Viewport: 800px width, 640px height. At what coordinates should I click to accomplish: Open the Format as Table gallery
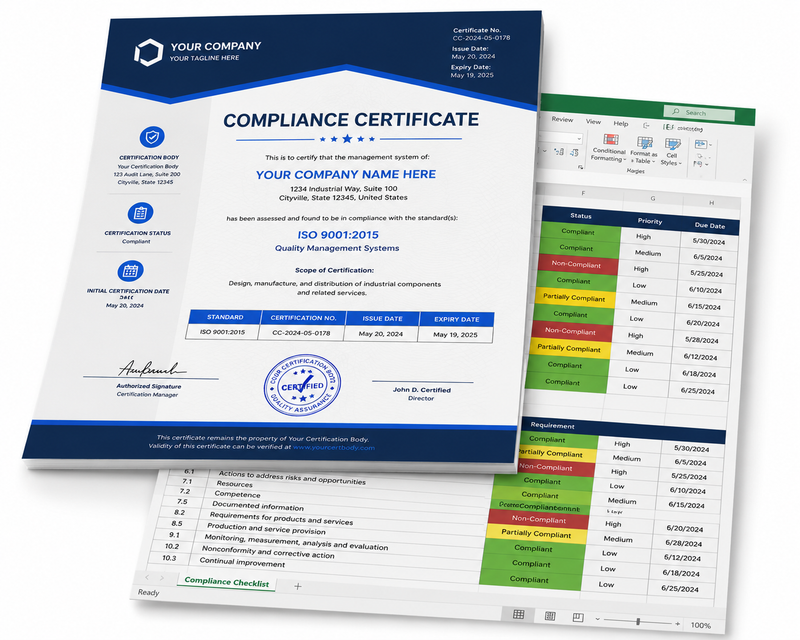(643, 150)
